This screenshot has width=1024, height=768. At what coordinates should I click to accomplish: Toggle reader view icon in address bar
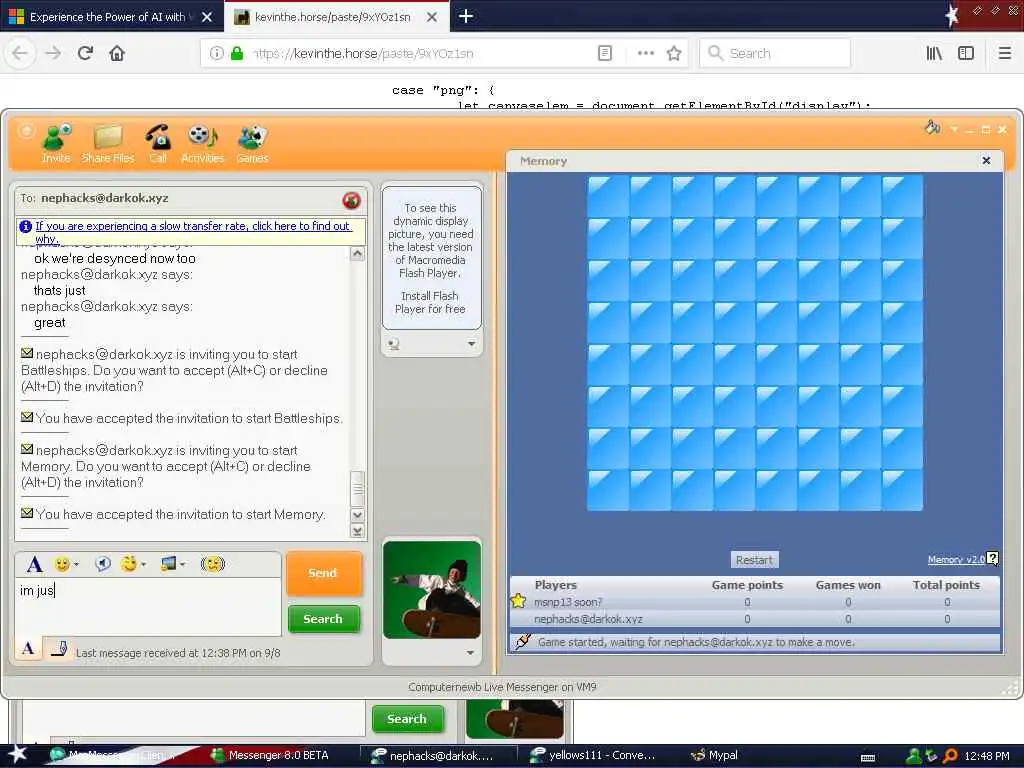click(605, 54)
